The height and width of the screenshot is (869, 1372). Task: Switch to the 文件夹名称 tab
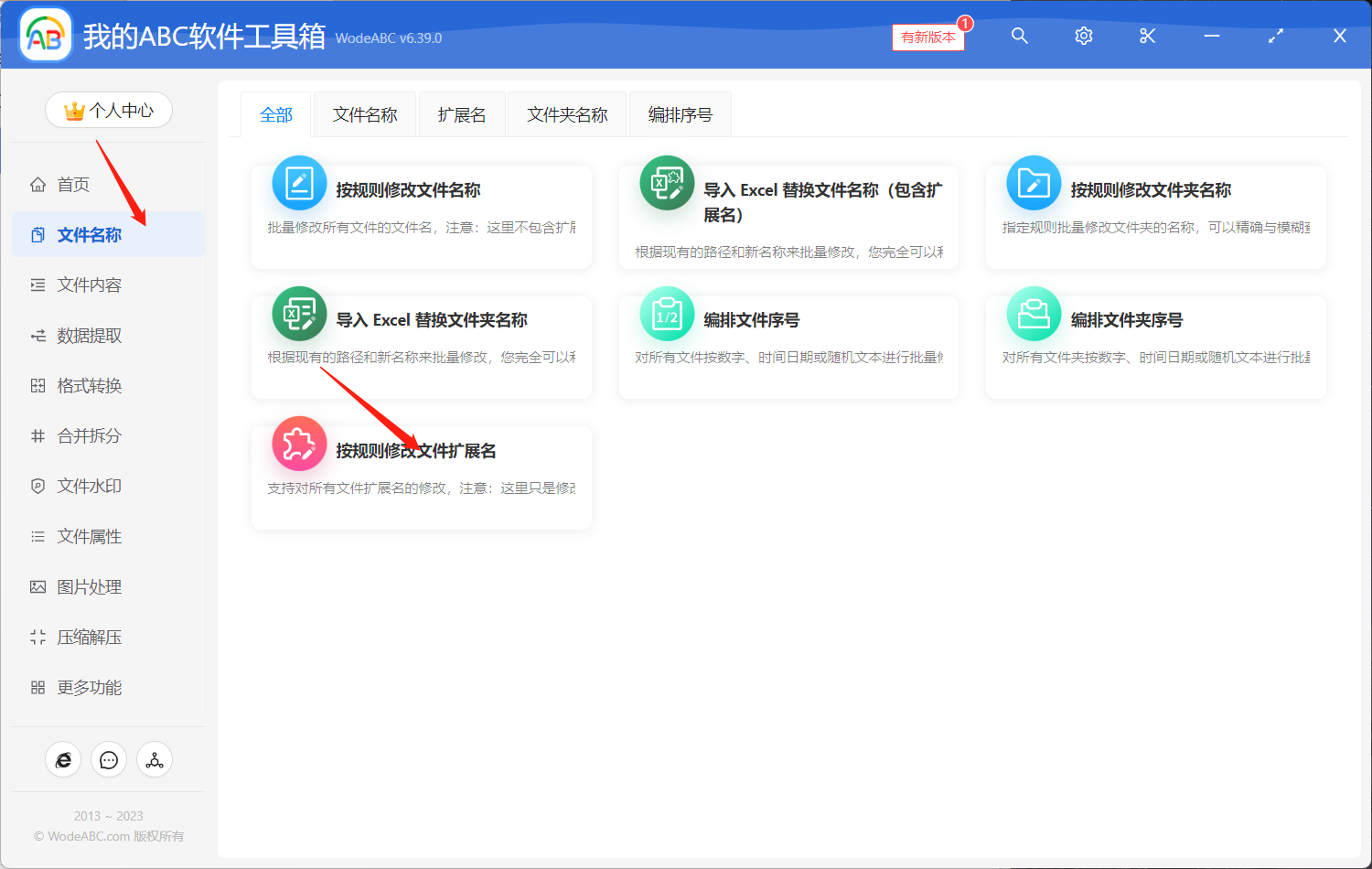566,113
